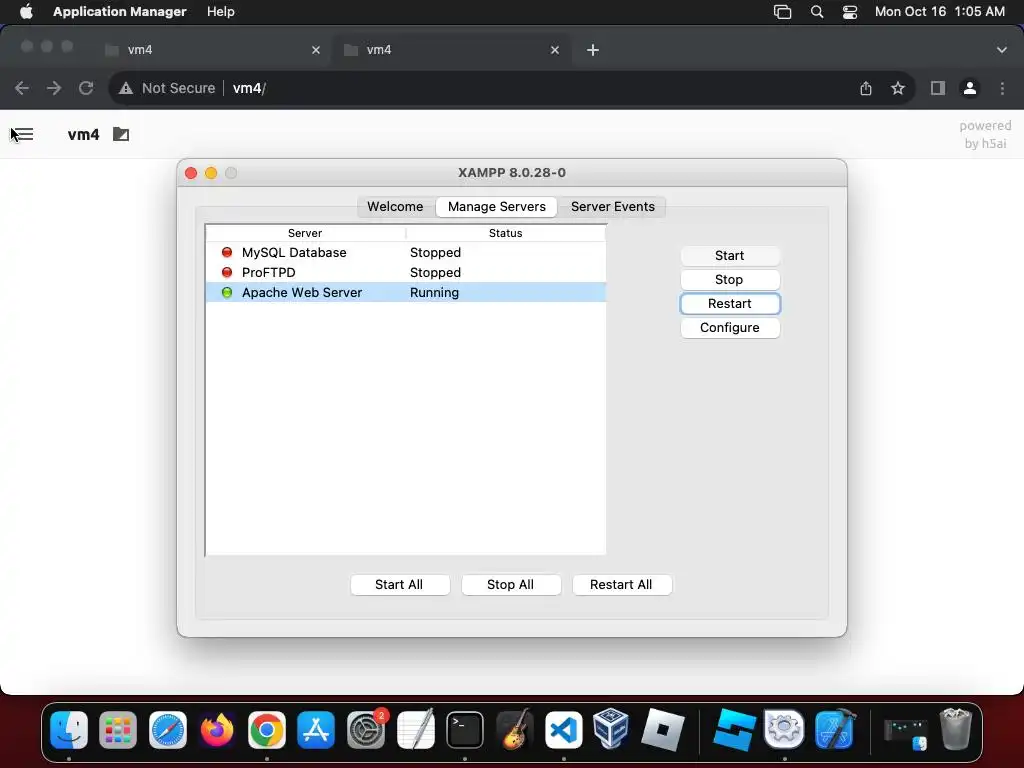Open the Chrome three-dot menu

pos(1002,88)
